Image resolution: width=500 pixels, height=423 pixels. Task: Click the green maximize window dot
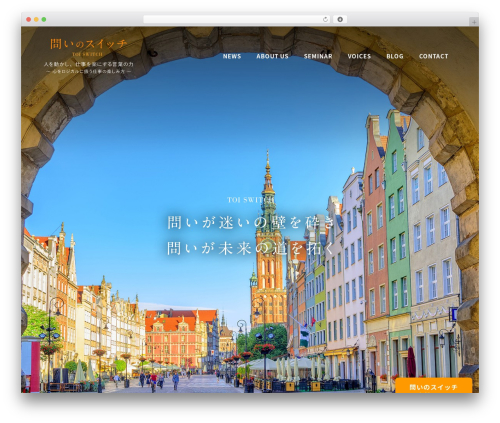pyautogui.click(x=44, y=19)
